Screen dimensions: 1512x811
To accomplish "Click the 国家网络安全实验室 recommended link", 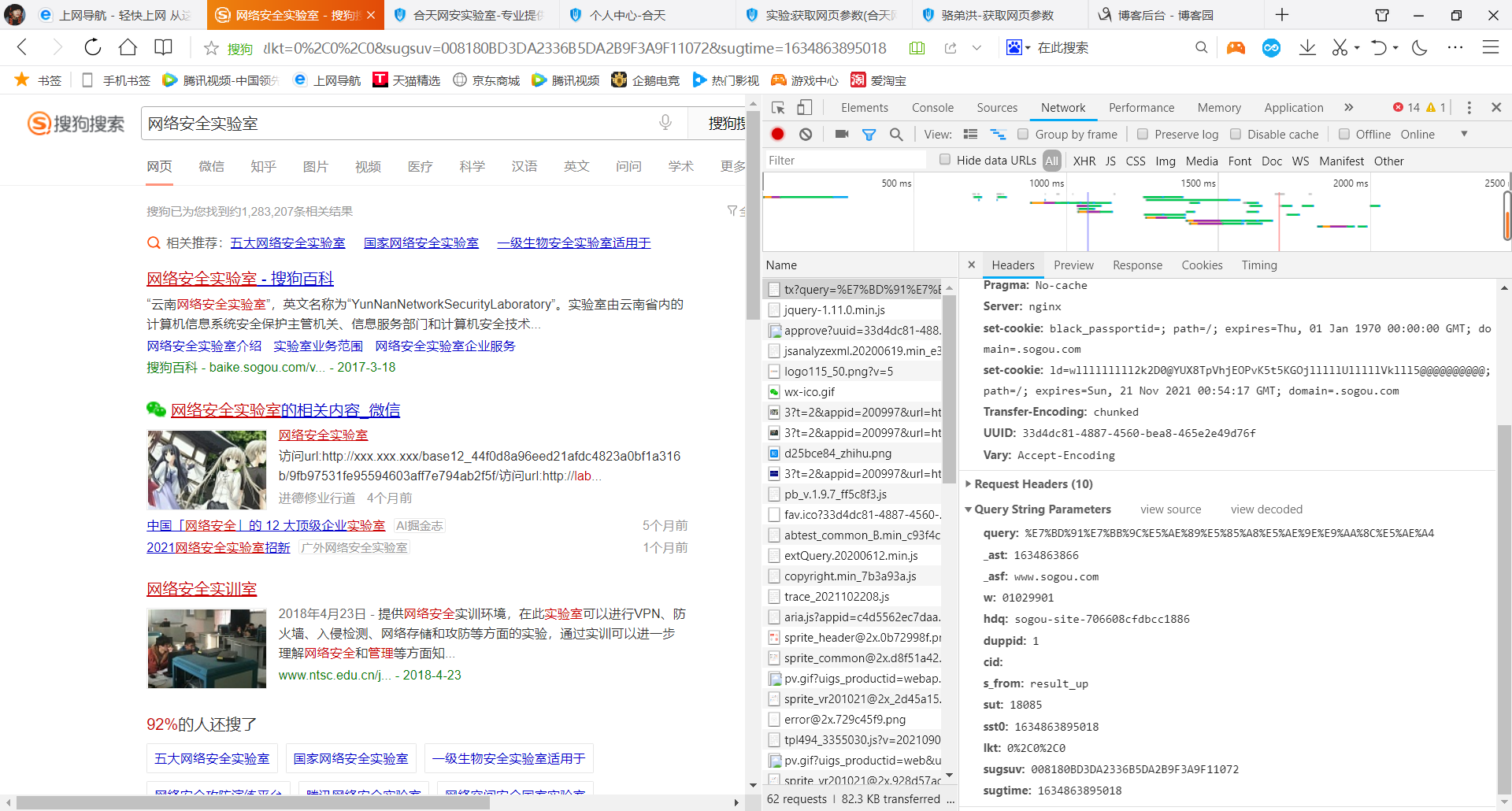I will pyautogui.click(x=421, y=243).
